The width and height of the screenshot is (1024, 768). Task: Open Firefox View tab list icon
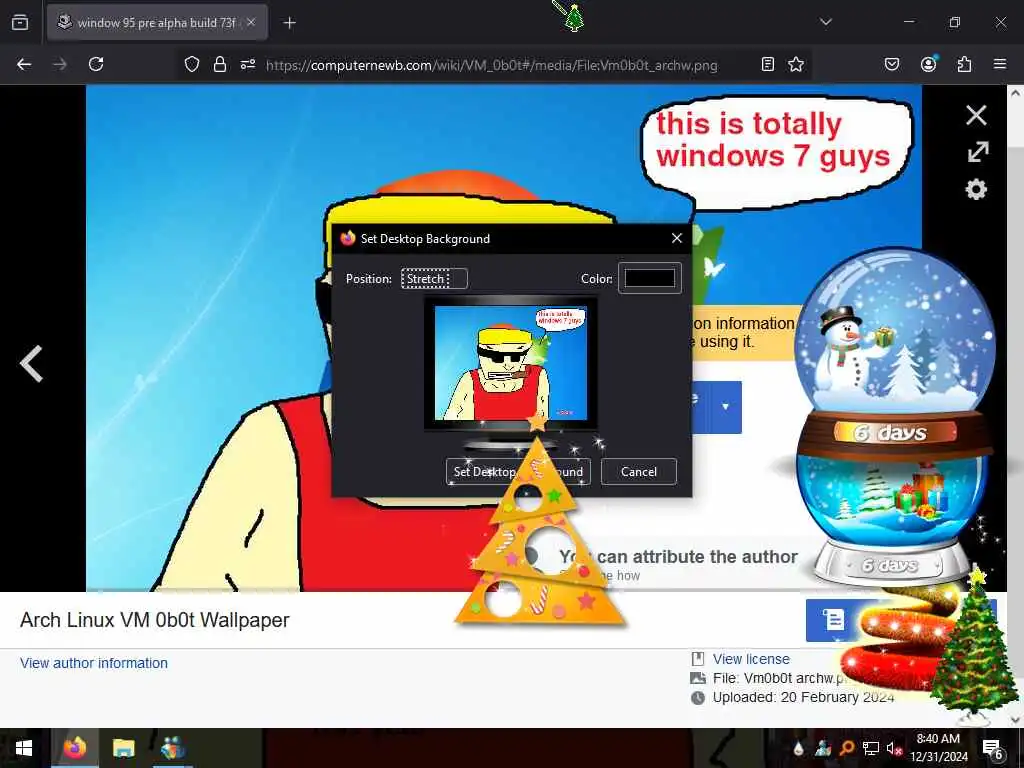(x=20, y=22)
